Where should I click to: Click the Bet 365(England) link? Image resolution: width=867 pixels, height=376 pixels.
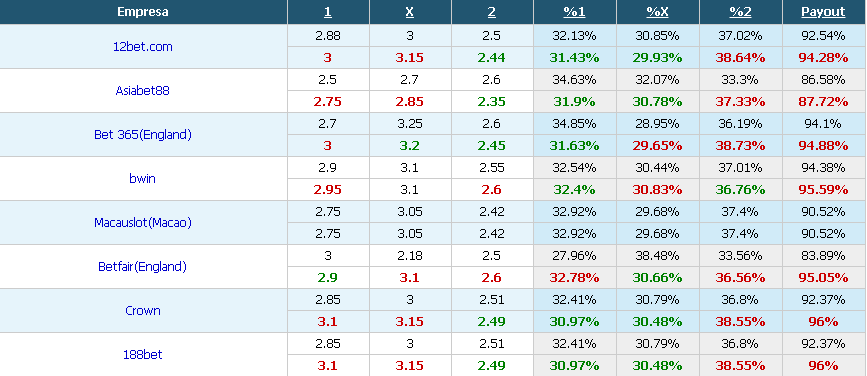click(x=143, y=134)
